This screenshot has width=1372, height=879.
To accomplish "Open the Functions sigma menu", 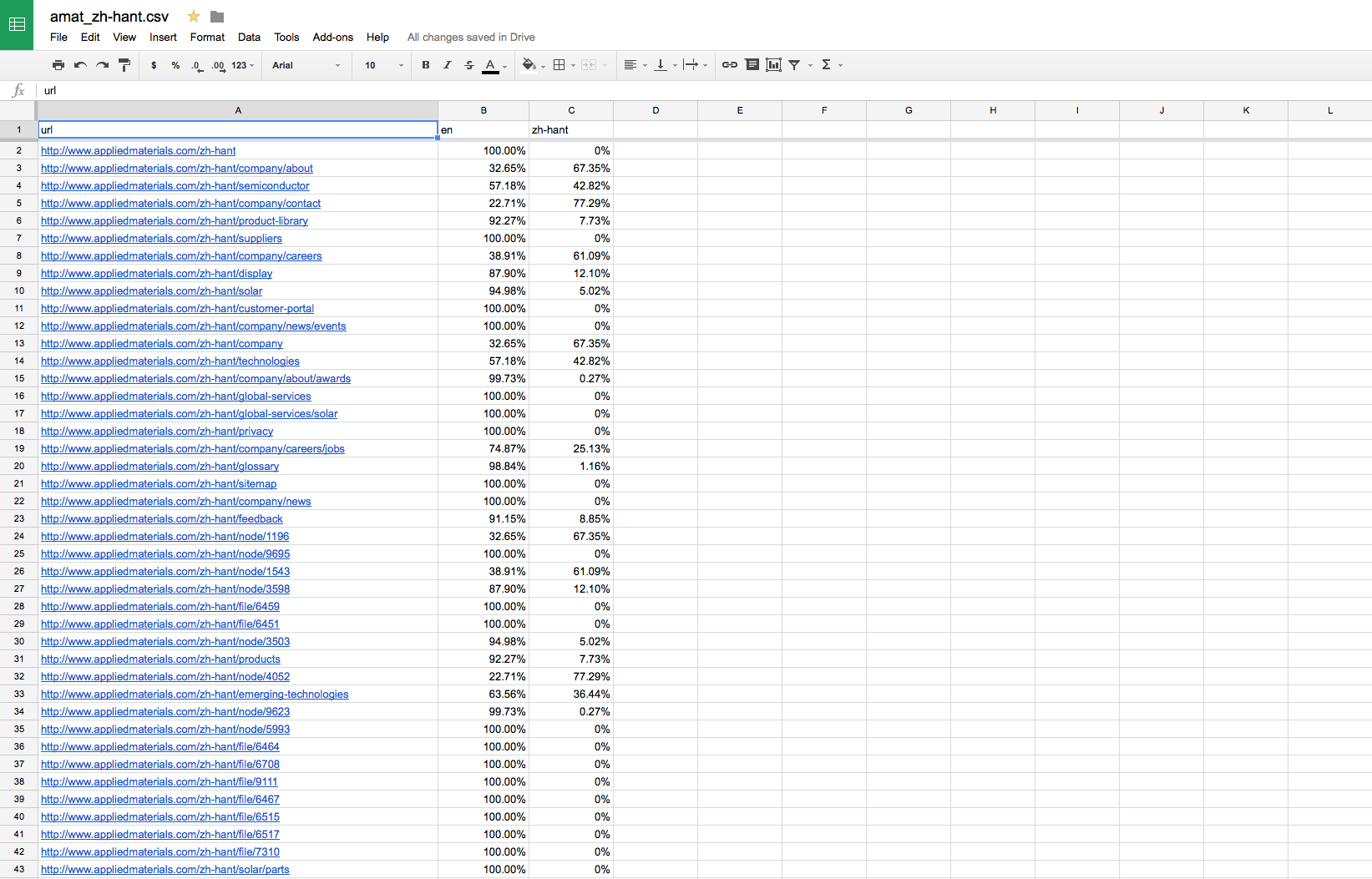I will click(831, 65).
